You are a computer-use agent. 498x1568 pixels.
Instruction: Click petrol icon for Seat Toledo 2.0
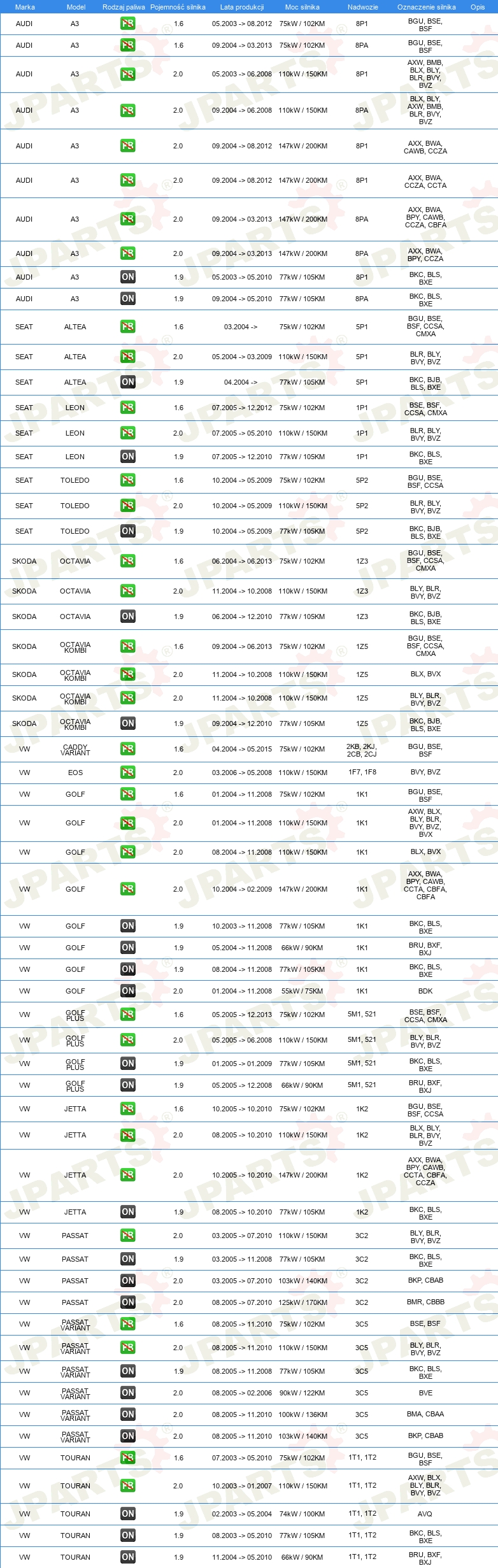click(128, 506)
